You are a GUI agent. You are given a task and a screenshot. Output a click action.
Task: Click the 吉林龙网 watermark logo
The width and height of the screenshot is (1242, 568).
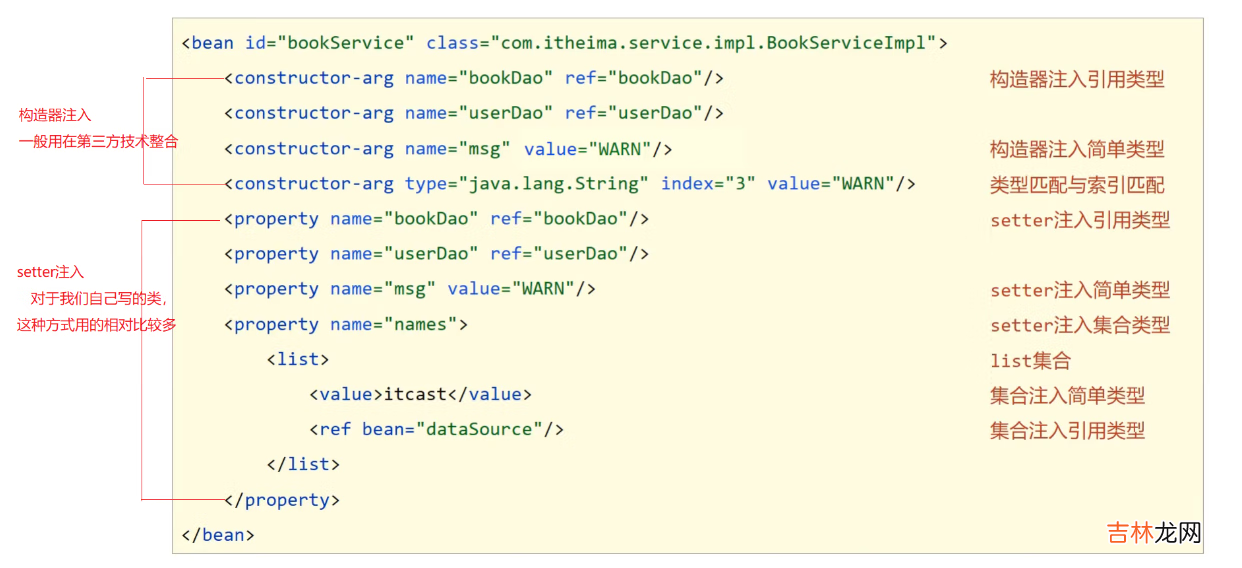pyautogui.click(x=1153, y=532)
